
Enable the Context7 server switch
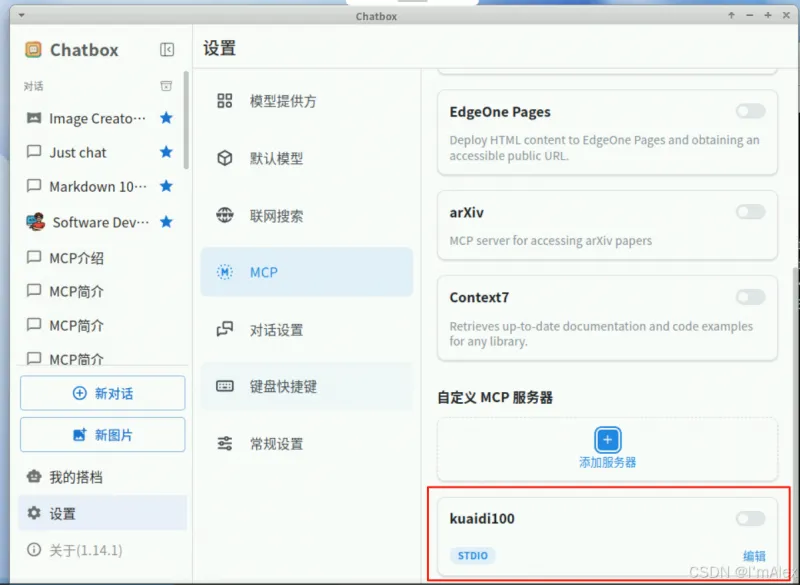click(x=750, y=297)
